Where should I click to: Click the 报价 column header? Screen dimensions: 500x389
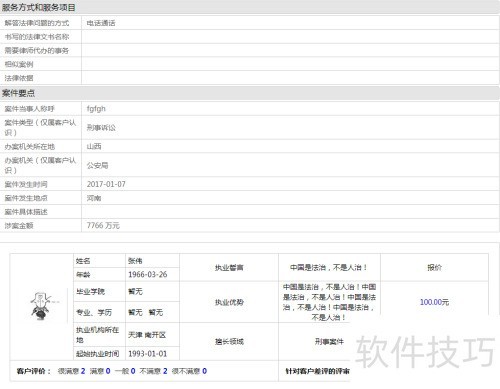coord(434,267)
